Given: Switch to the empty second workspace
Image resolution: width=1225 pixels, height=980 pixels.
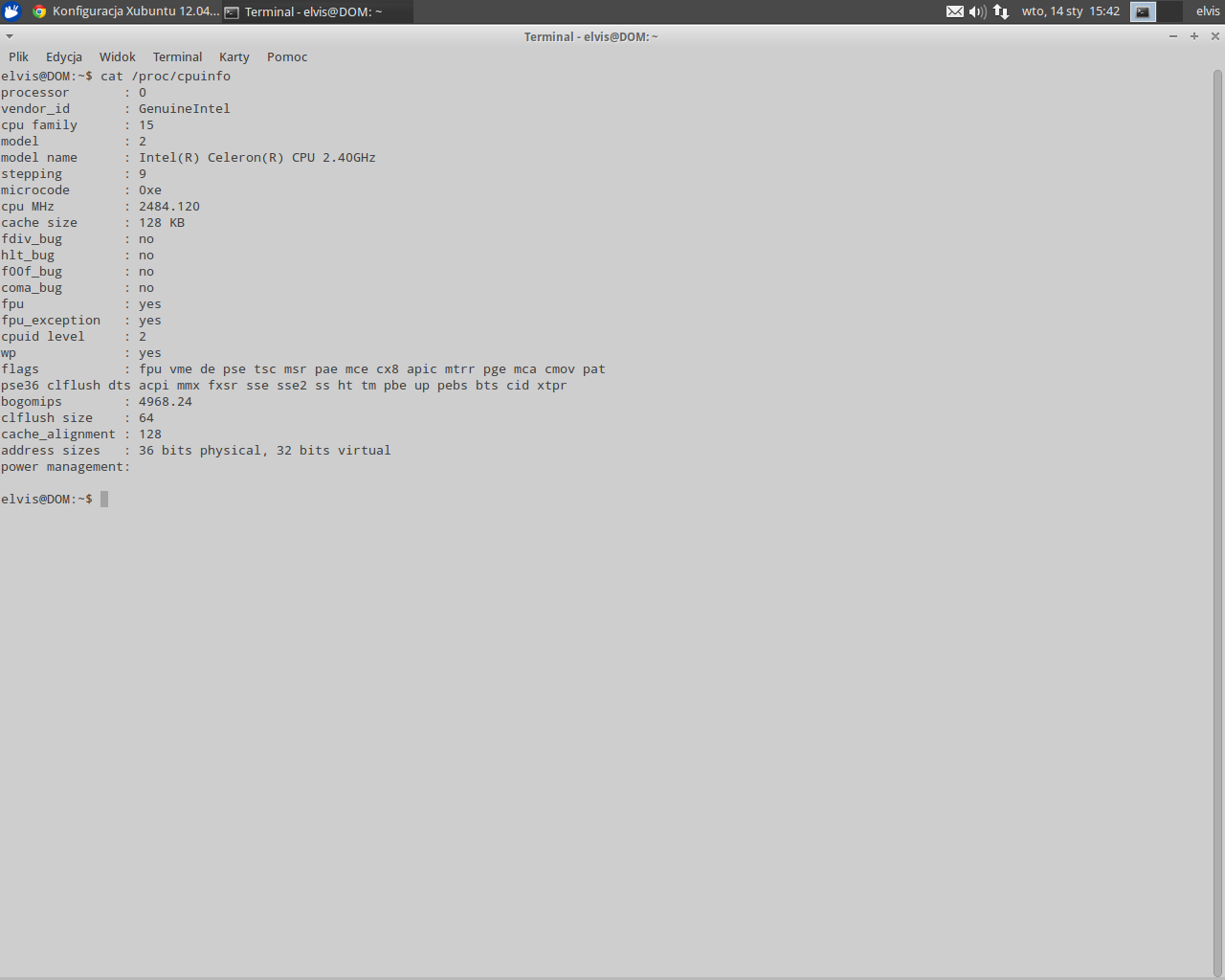Looking at the screenshot, I should pyautogui.click(x=1169, y=11).
